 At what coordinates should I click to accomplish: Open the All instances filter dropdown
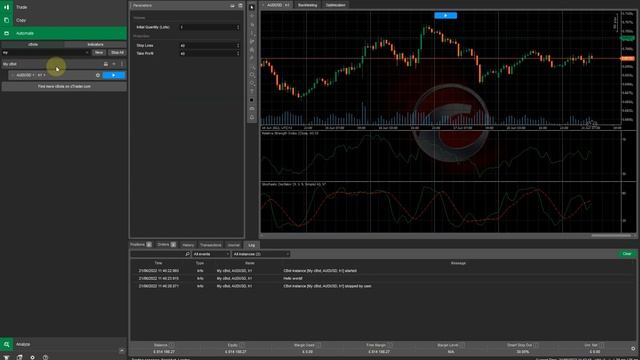point(261,254)
